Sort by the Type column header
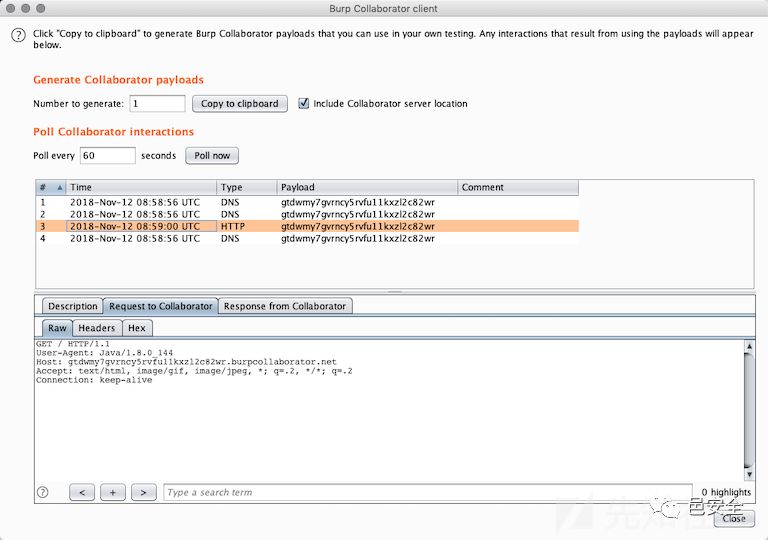This screenshot has width=768, height=540. pos(246,187)
